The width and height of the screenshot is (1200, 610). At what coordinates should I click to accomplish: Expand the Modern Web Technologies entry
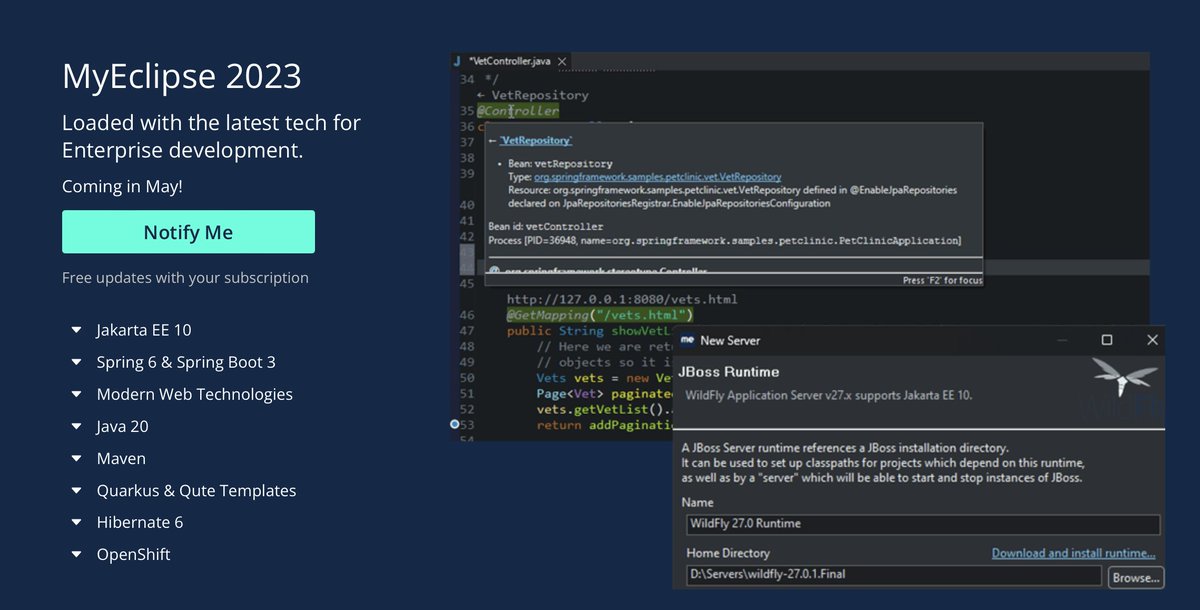pos(76,394)
